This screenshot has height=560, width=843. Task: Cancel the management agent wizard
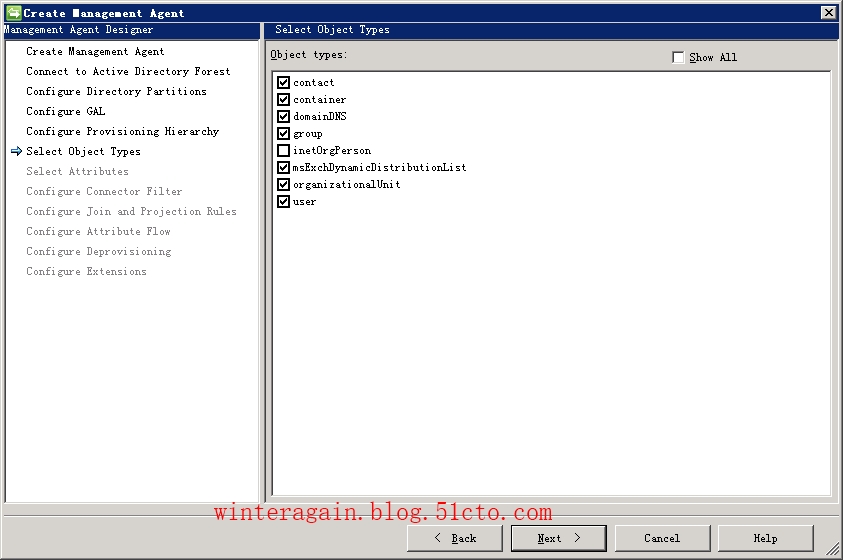pyautogui.click(x=662, y=539)
